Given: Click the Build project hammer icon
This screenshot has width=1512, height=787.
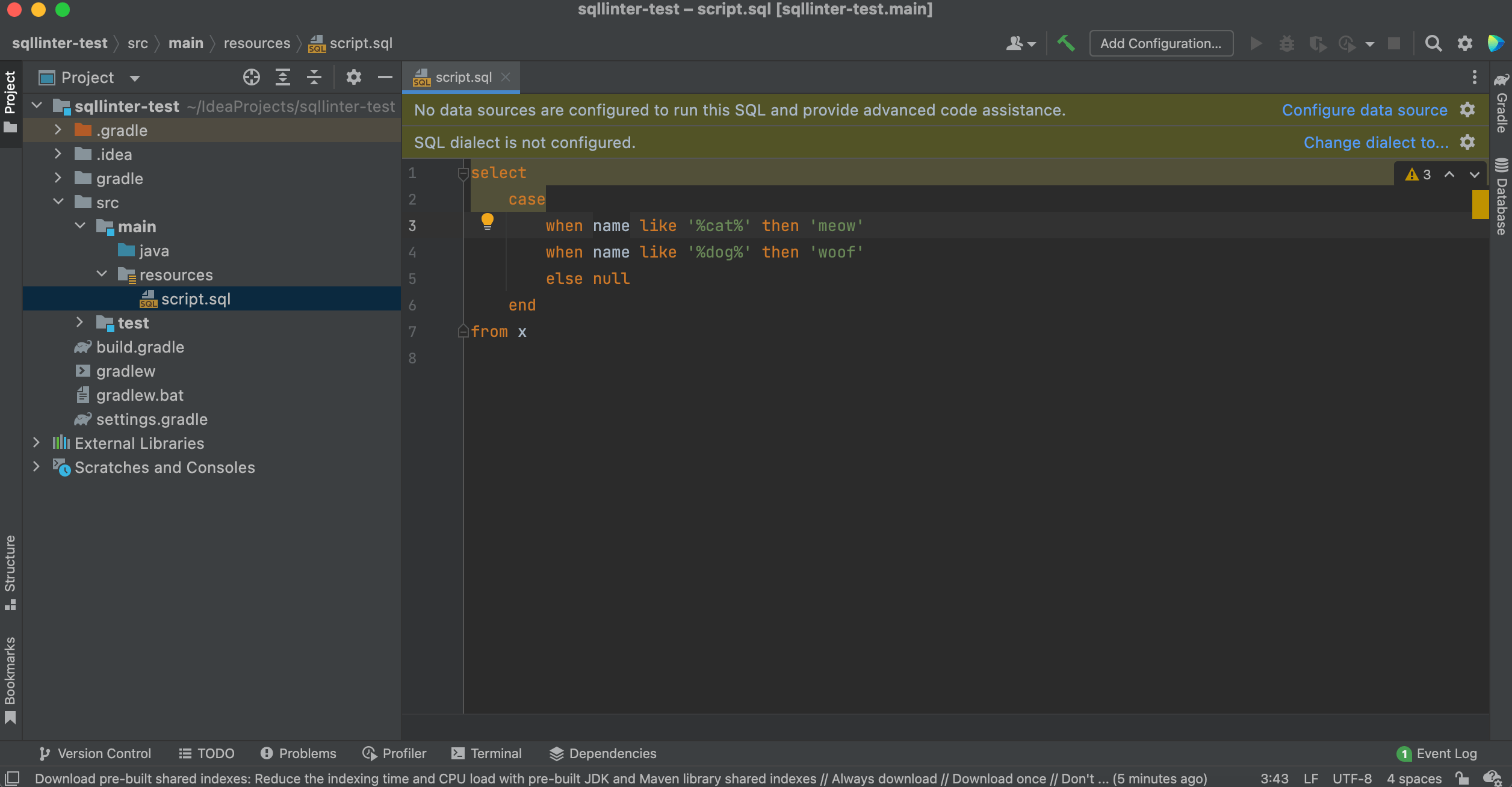Looking at the screenshot, I should 1066,43.
